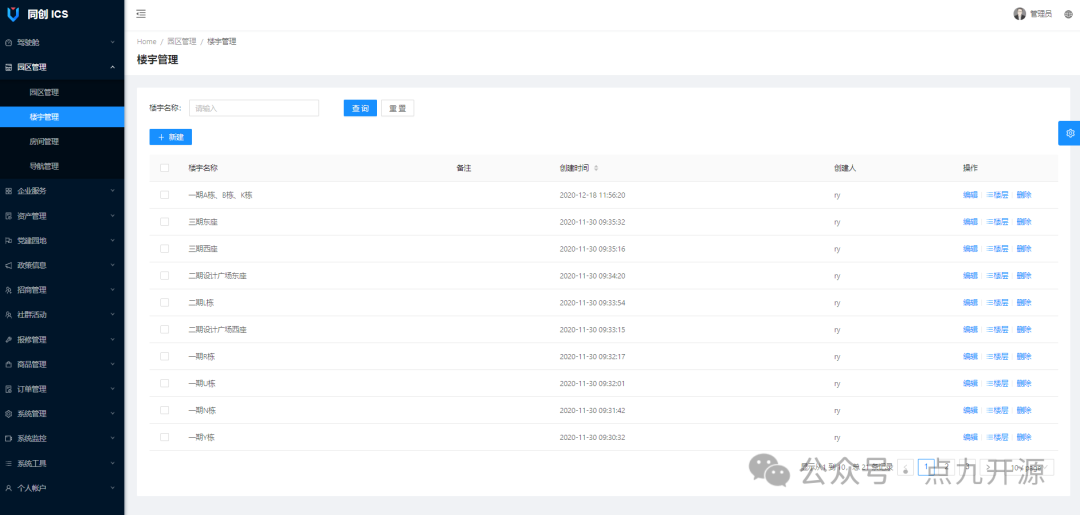The width and height of the screenshot is (1080, 515).
Task: Click the 楼宇名称 column header
Action: [x=203, y=168]
